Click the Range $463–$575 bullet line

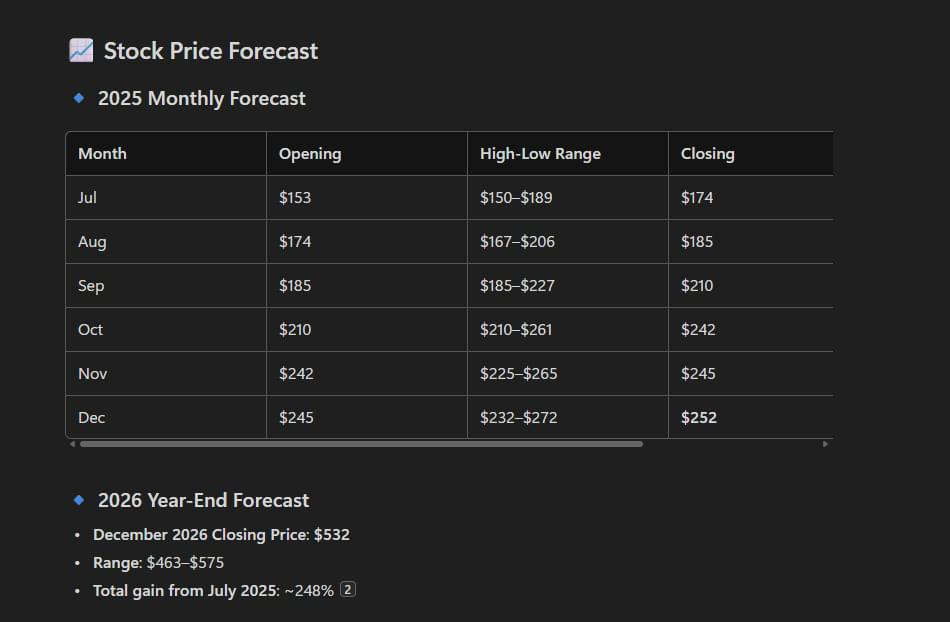click(x=158, y=563)
